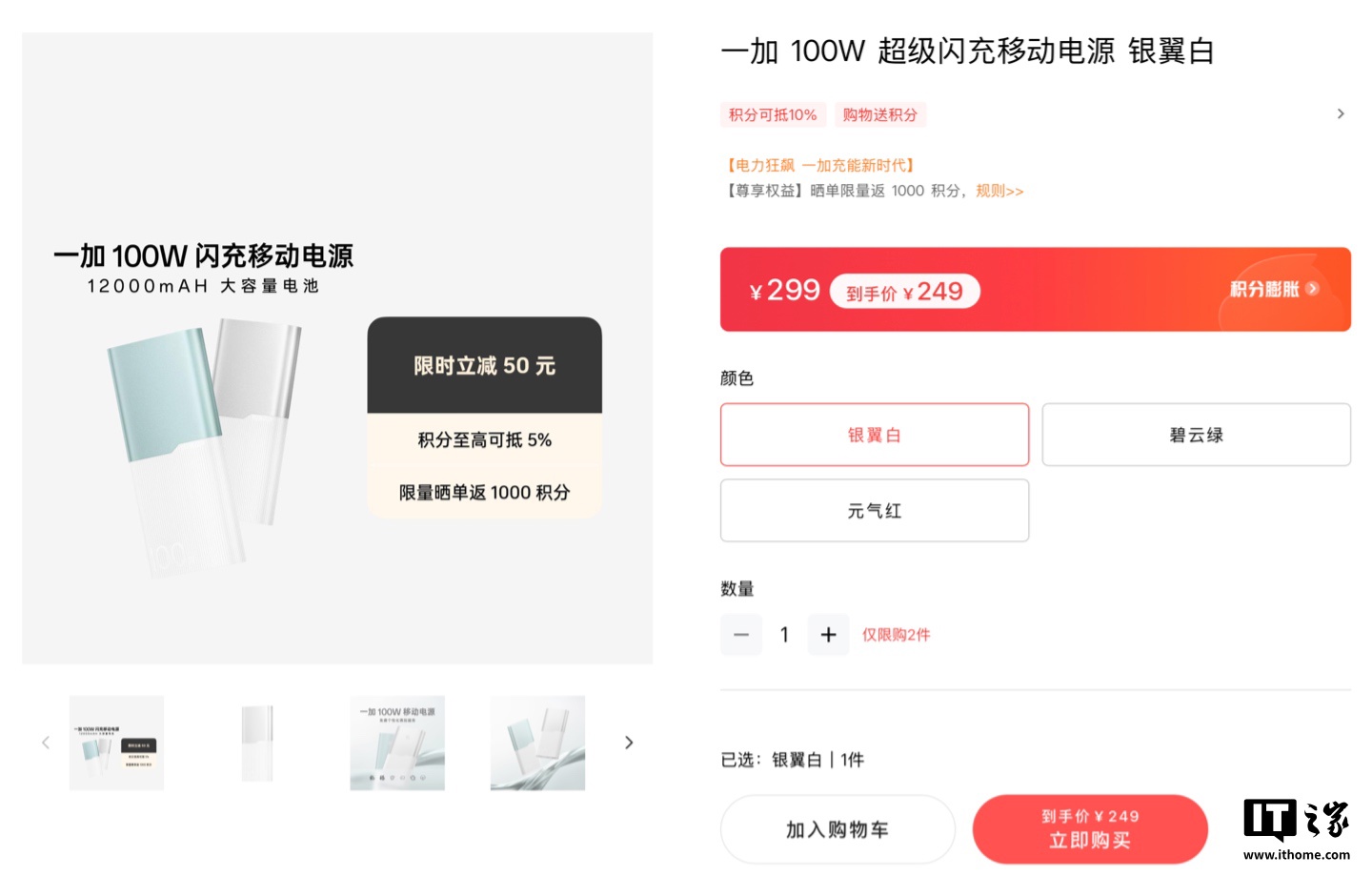Click 加入购物车 button
The image size is (1372, 876).
(x=837, y=829)
